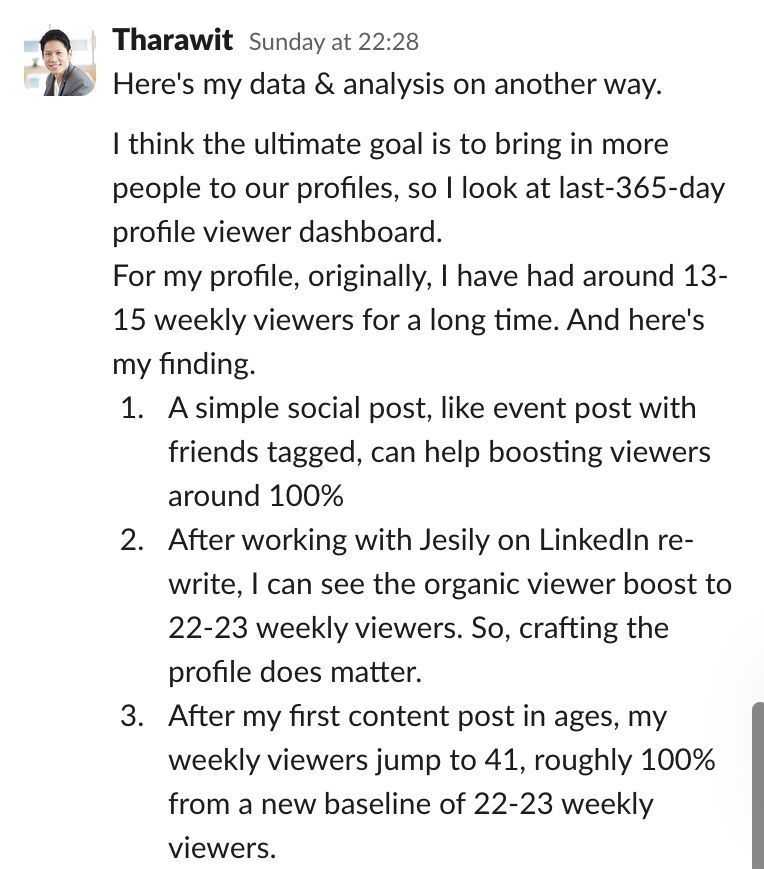This screenshot has height=869, width=764.
Task: Click the final word "viewers." at the bottom
Action: 222,848
